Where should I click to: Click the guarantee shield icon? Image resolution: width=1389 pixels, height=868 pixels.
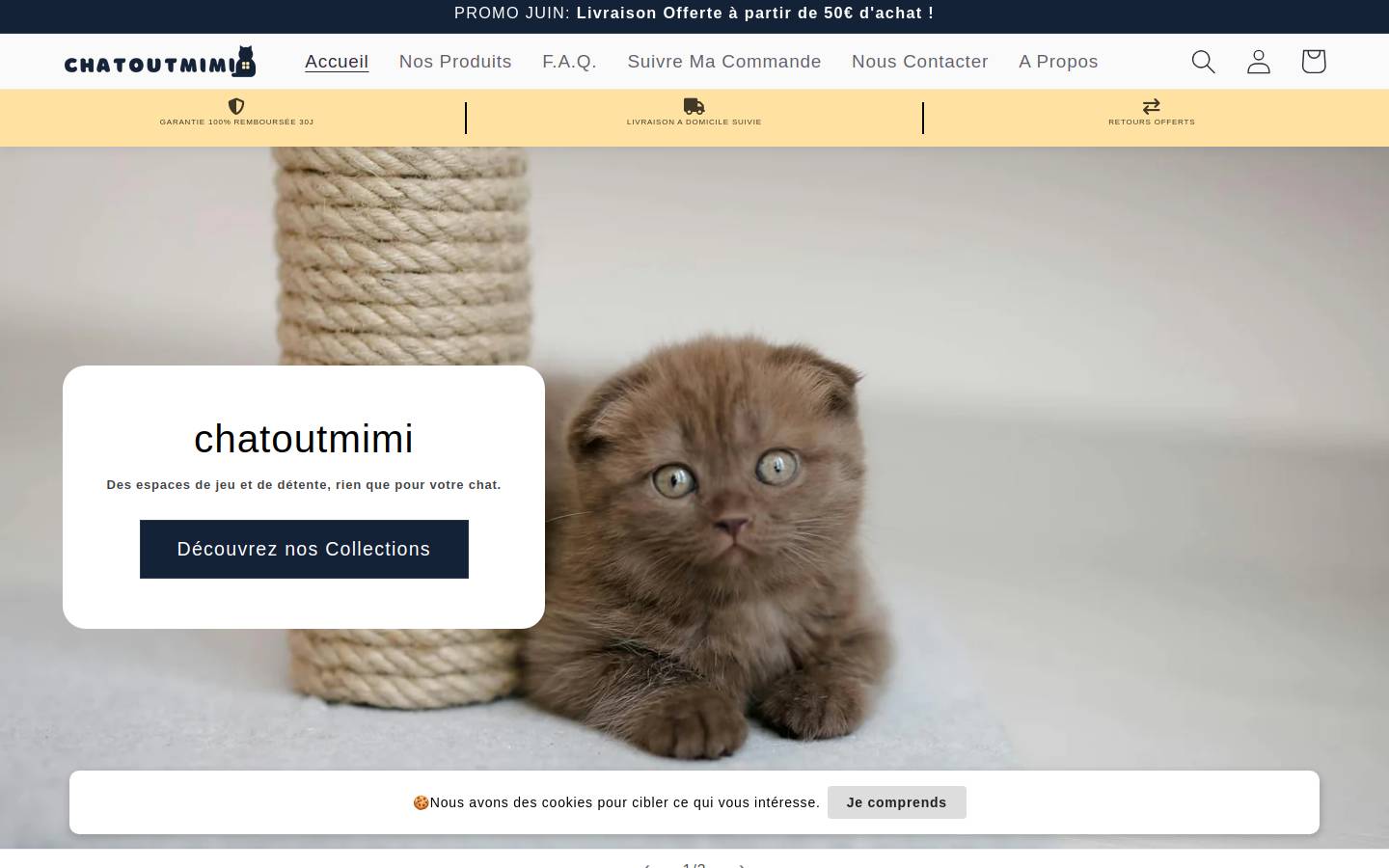pos(236,106)
